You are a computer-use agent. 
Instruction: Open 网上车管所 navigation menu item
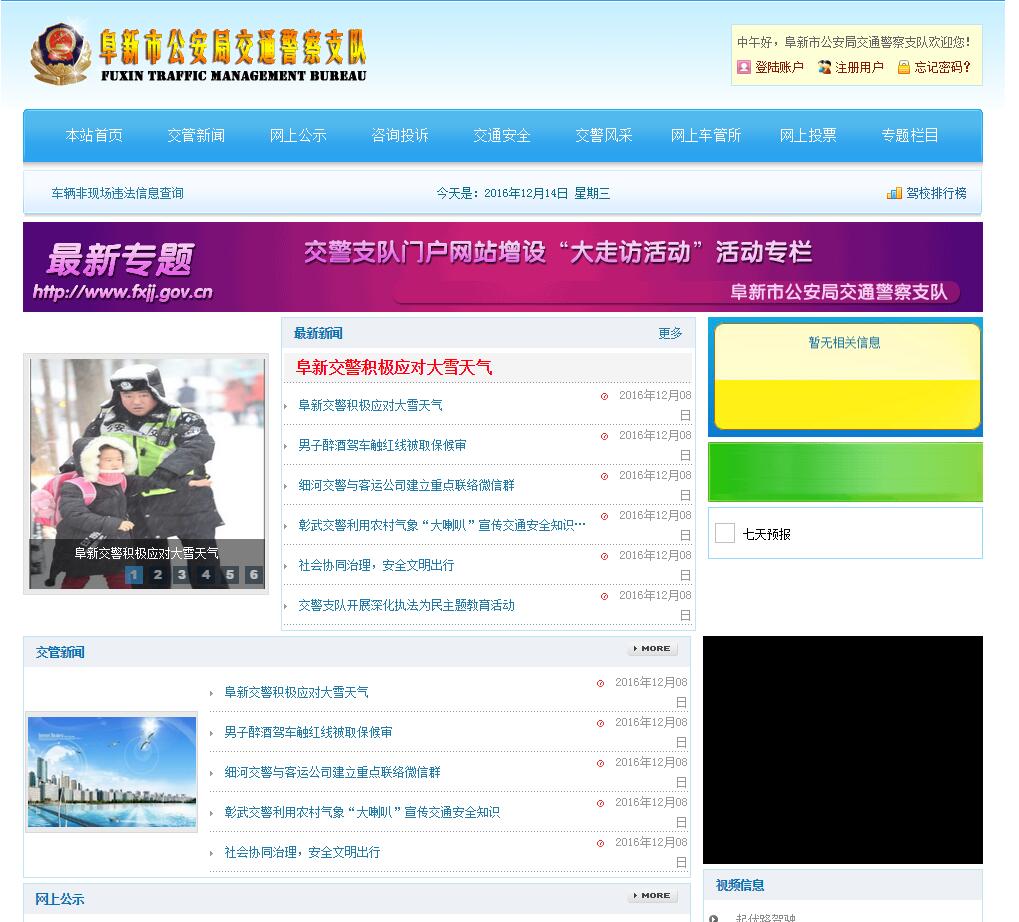[x=706, y=135]
